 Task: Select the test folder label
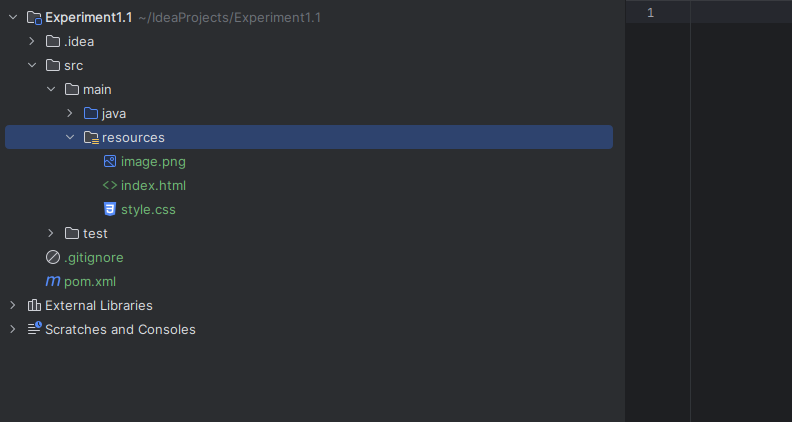95,233
